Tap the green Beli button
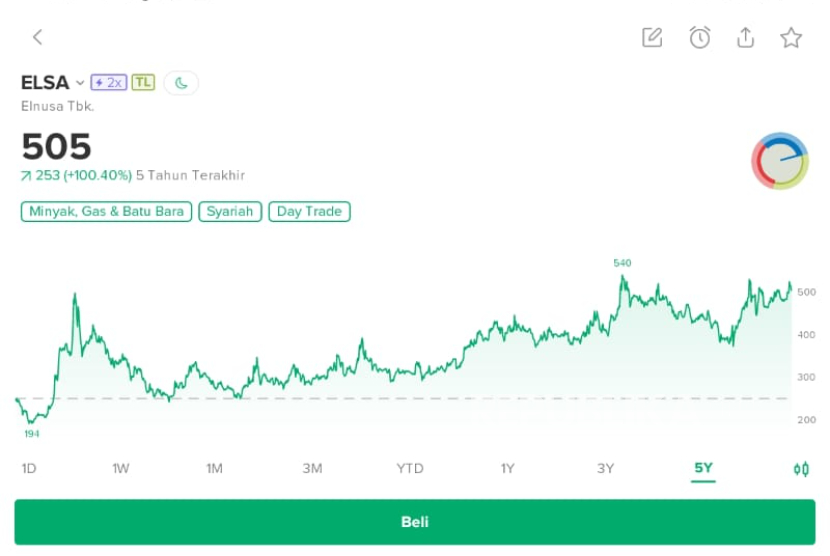 point(414,522)
